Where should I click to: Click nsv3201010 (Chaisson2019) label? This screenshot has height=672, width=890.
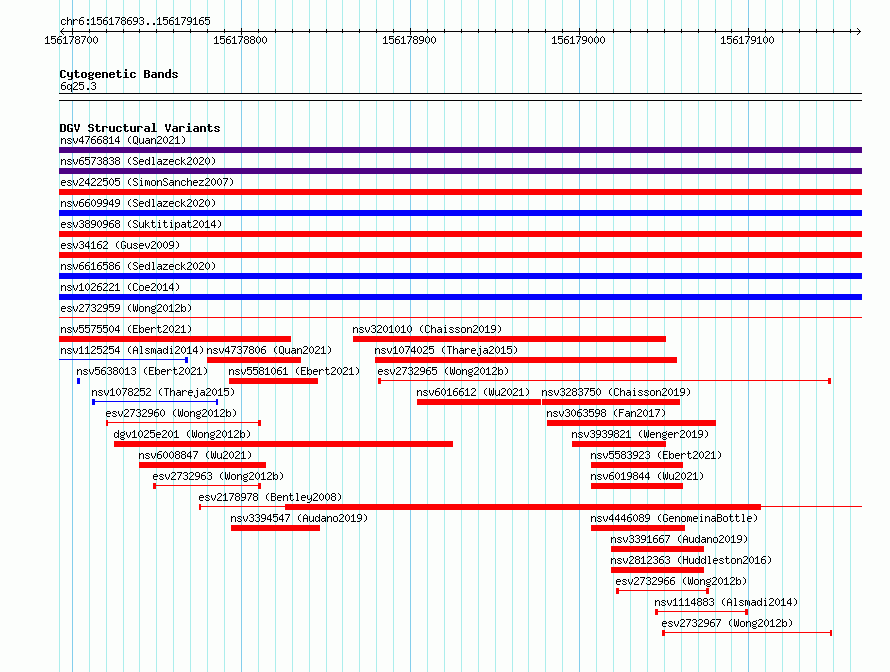click(427, 329)
